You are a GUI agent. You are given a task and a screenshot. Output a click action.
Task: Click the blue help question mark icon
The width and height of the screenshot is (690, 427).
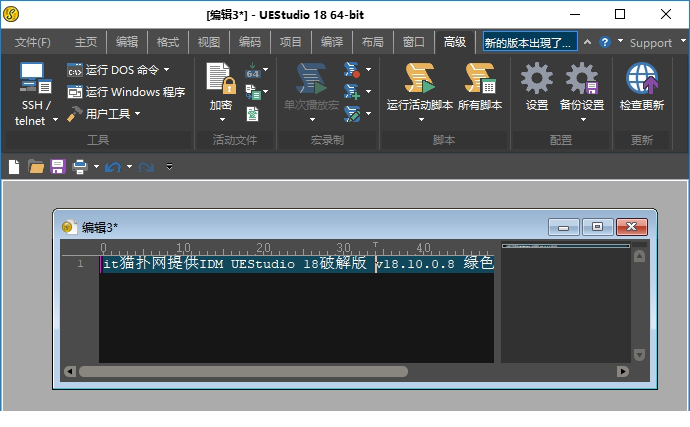click(x=605, y=42)
